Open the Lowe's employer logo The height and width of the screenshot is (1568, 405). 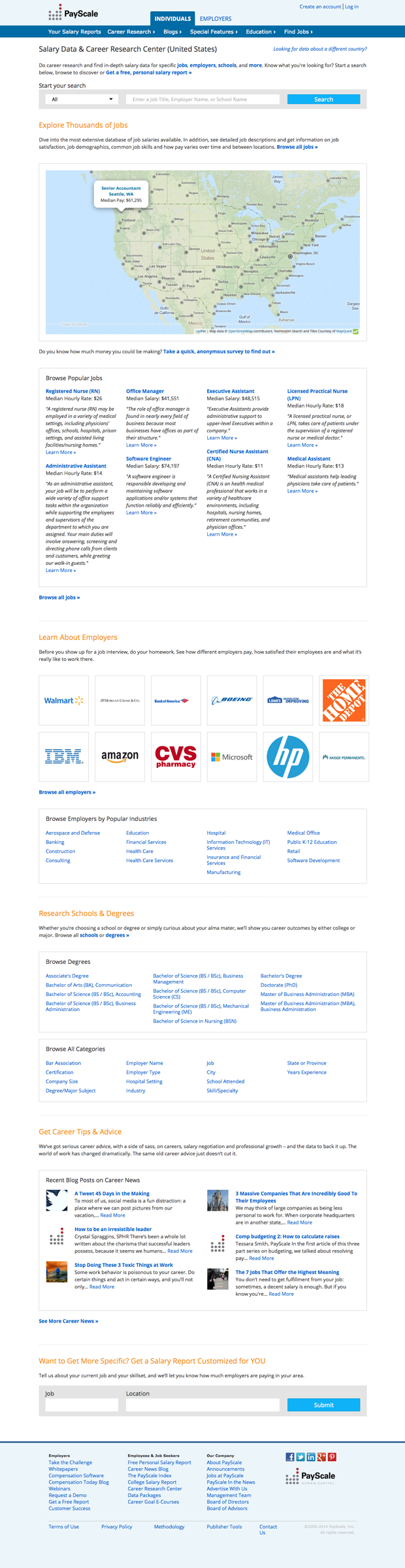288,700
